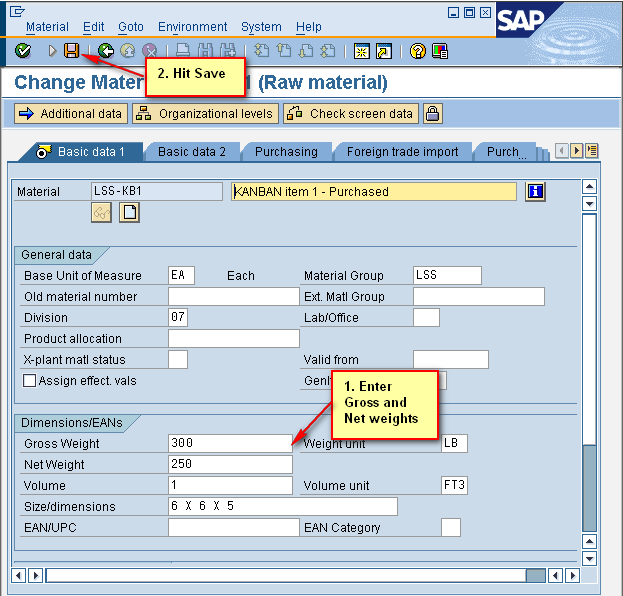Click tab list icon at right of tabs

click(x=592, y=151)
